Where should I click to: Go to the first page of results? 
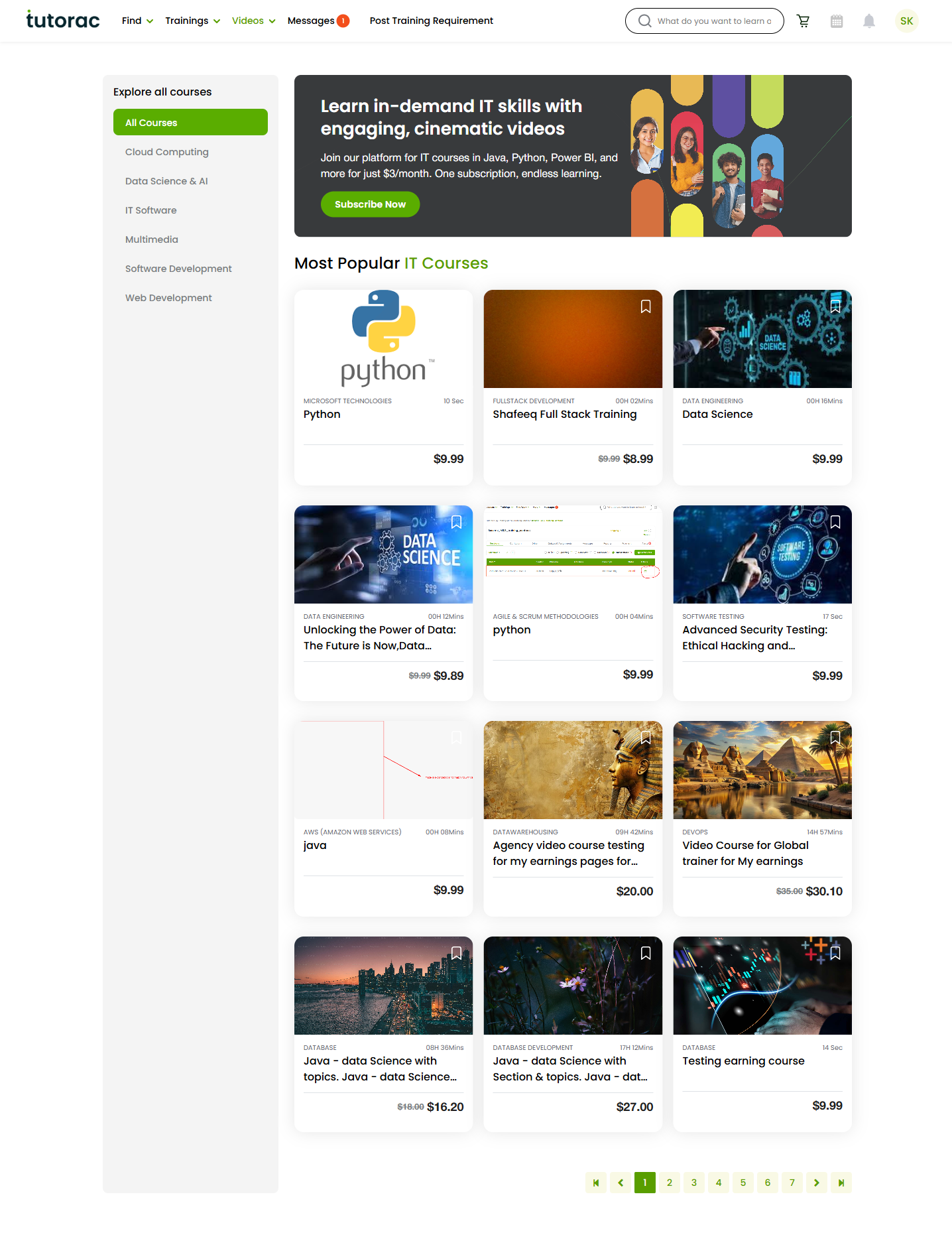coord(596,1183)
